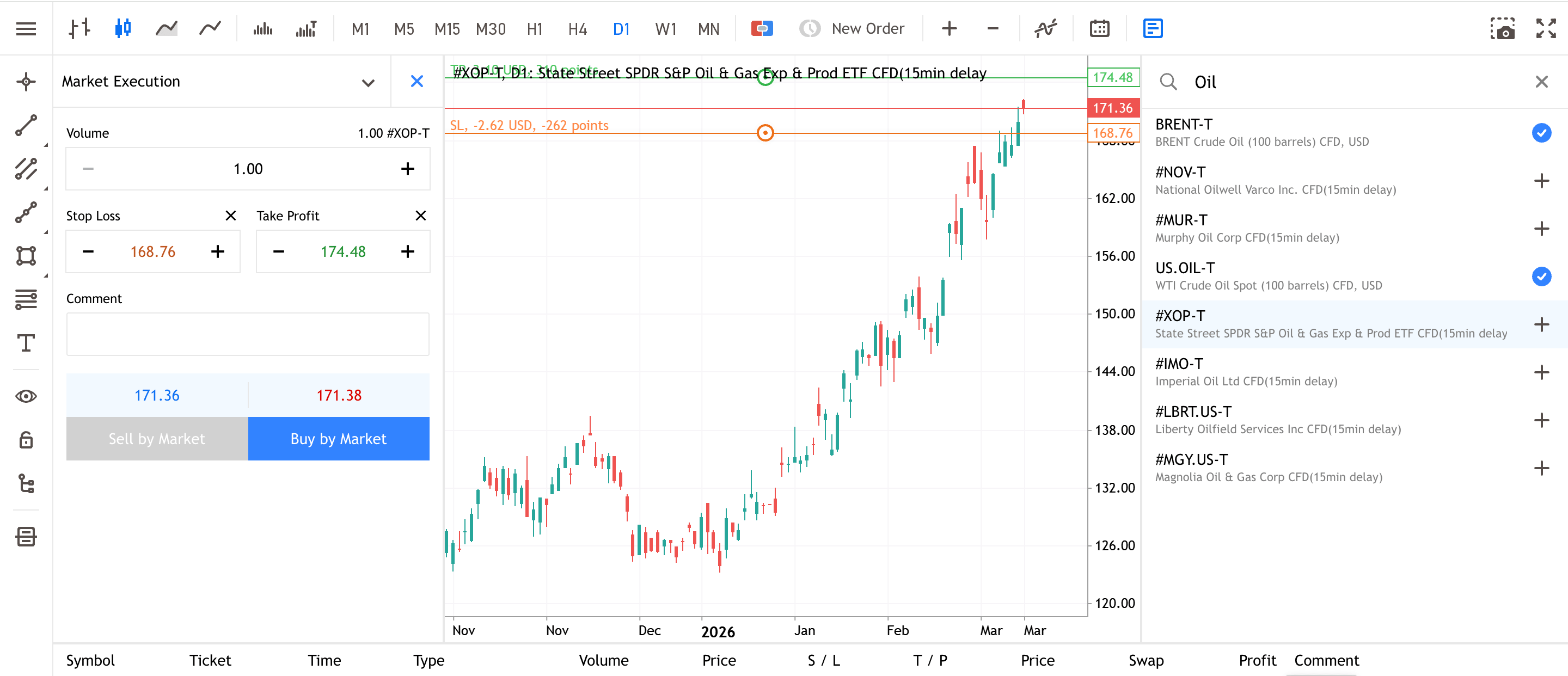
Task: Click the volume 1.00 input field
Action: point(248,169)
